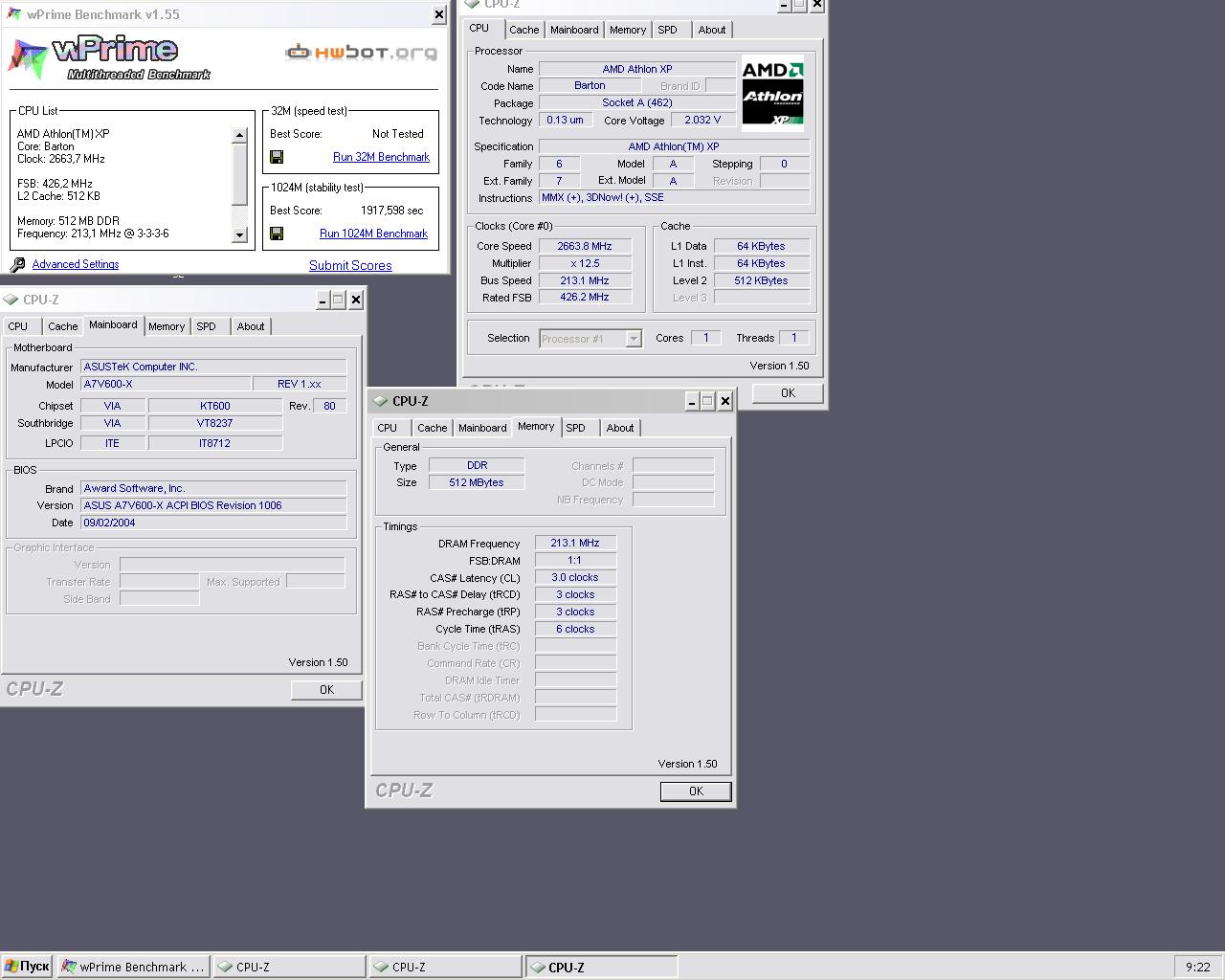Click the Package field Socket A (462)
The height and width of the screenshot is (980, 1225).
coord(637,103)
